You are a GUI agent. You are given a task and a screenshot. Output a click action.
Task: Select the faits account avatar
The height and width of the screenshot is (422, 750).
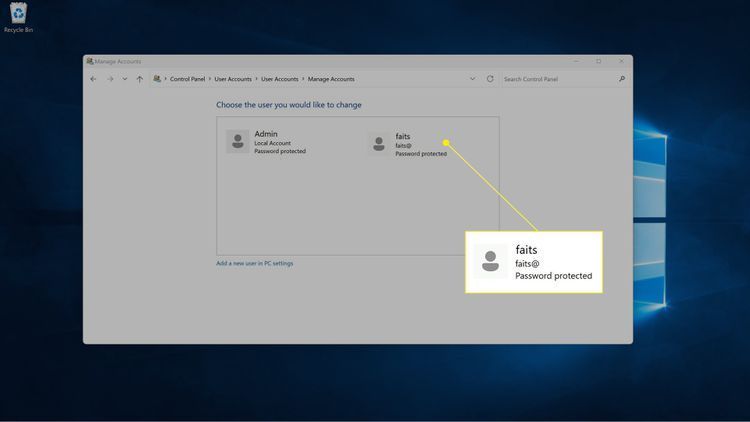click(x=378, y=145)
